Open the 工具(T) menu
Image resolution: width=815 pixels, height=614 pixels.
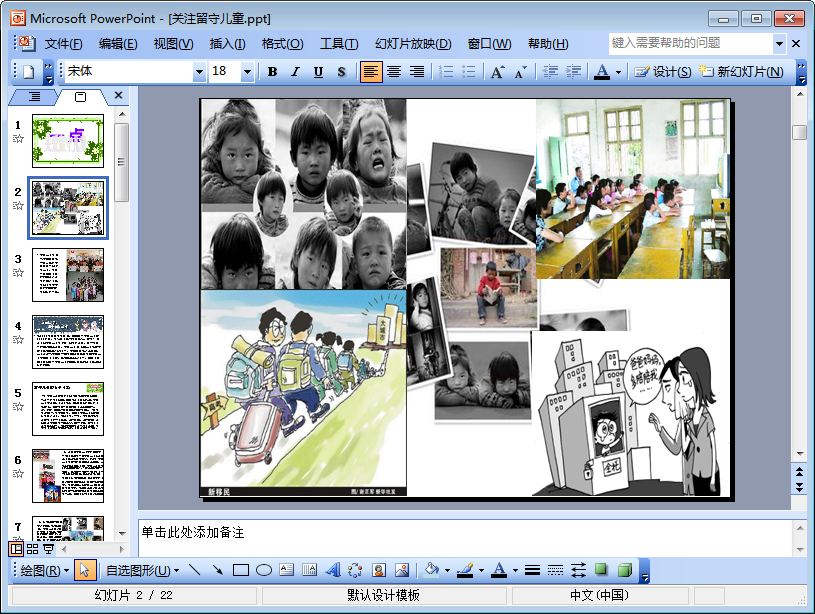pyautogui.click(x=338, y=44)
